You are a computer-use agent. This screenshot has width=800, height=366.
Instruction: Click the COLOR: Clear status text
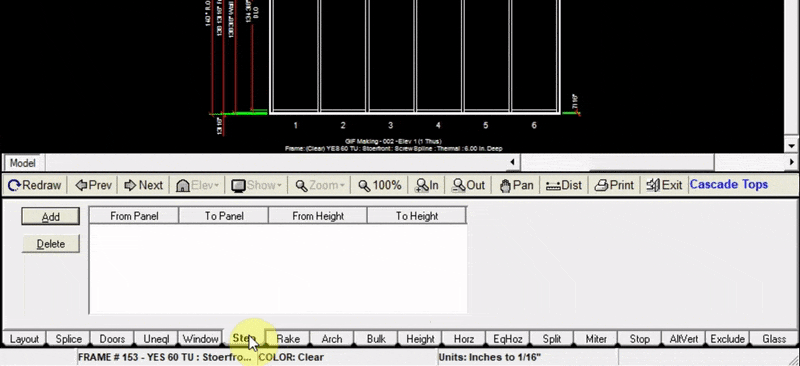click(x=291, y=357)
